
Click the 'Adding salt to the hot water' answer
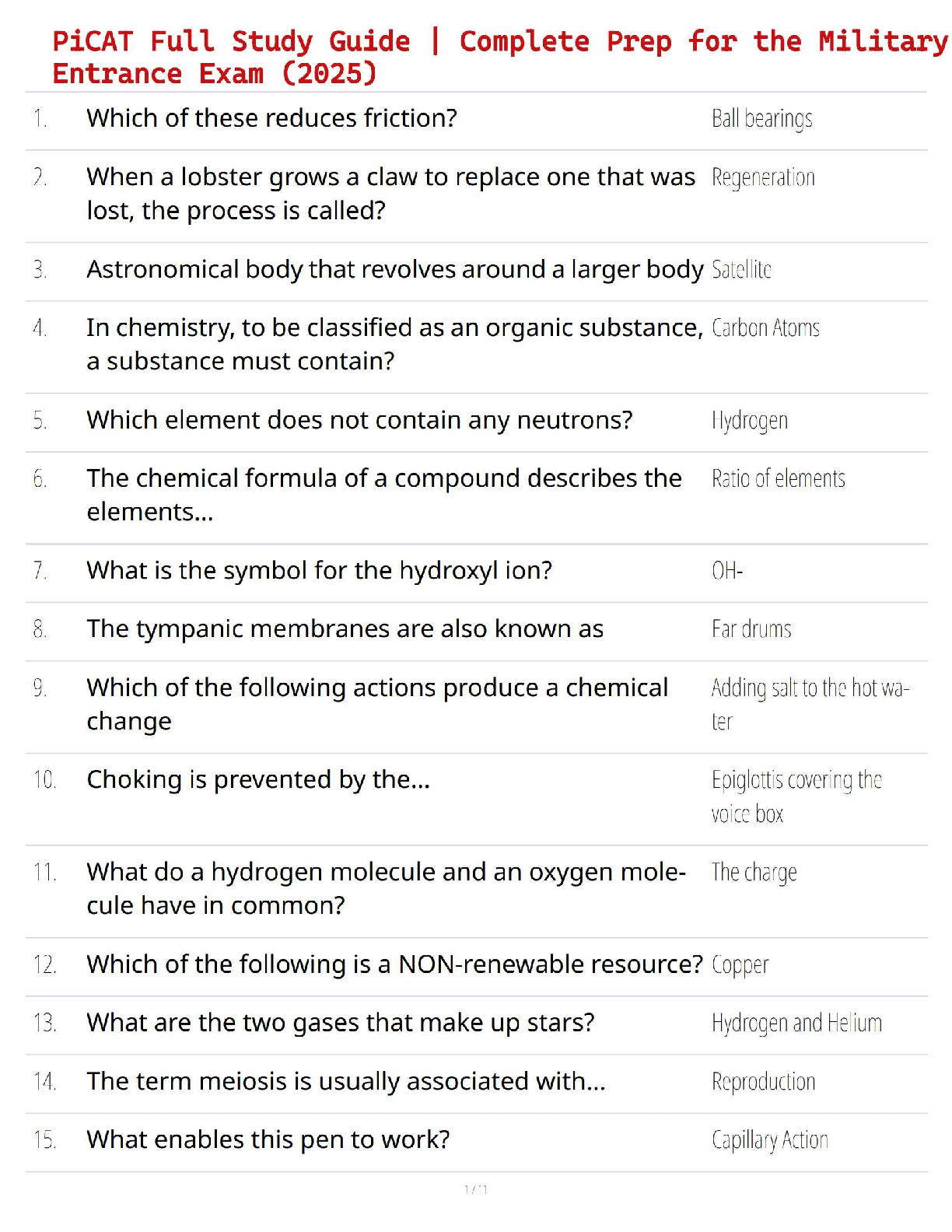coord(810,705)
